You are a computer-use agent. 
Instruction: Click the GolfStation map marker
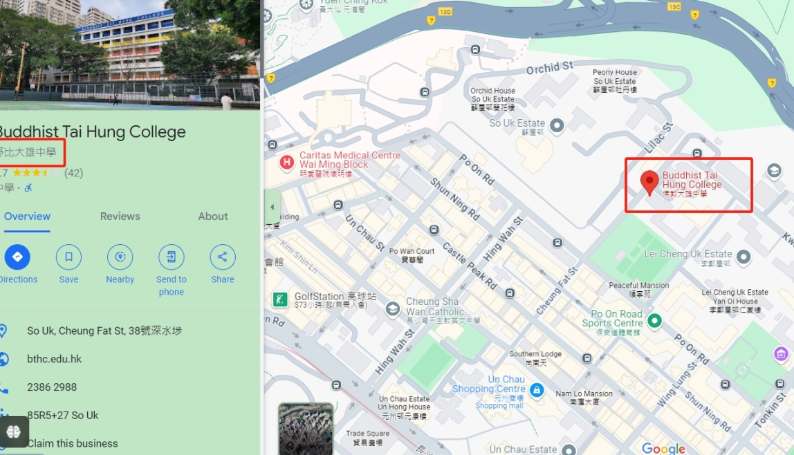[x=282, y=299]
